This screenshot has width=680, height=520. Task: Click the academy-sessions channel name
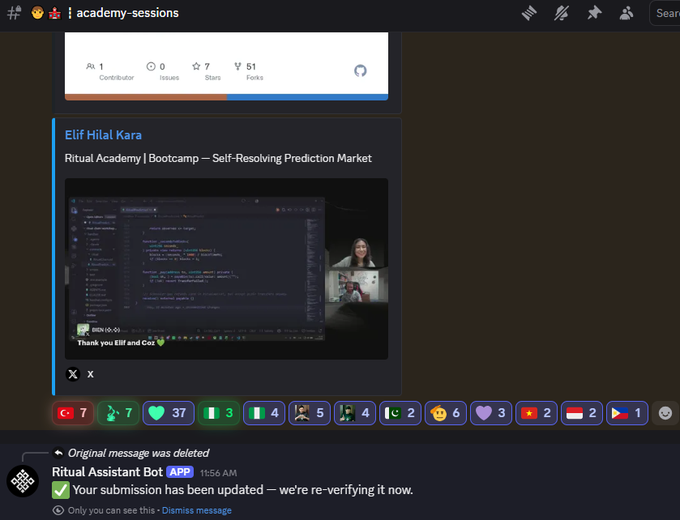pyautogui.click(x=128, y=13)
